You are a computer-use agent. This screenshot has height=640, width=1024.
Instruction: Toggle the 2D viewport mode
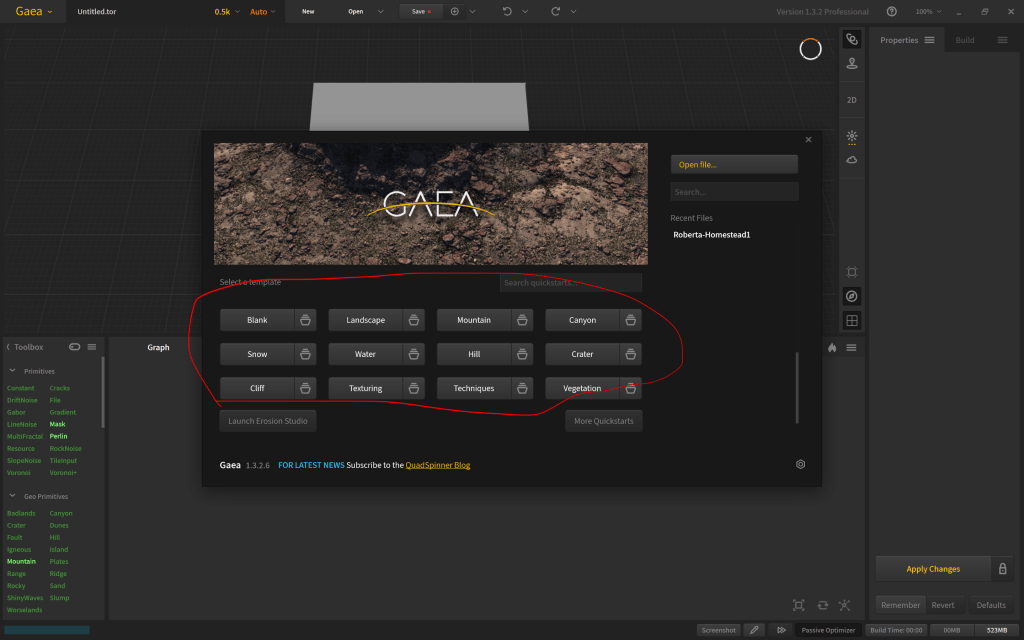[x=852, y=100]
